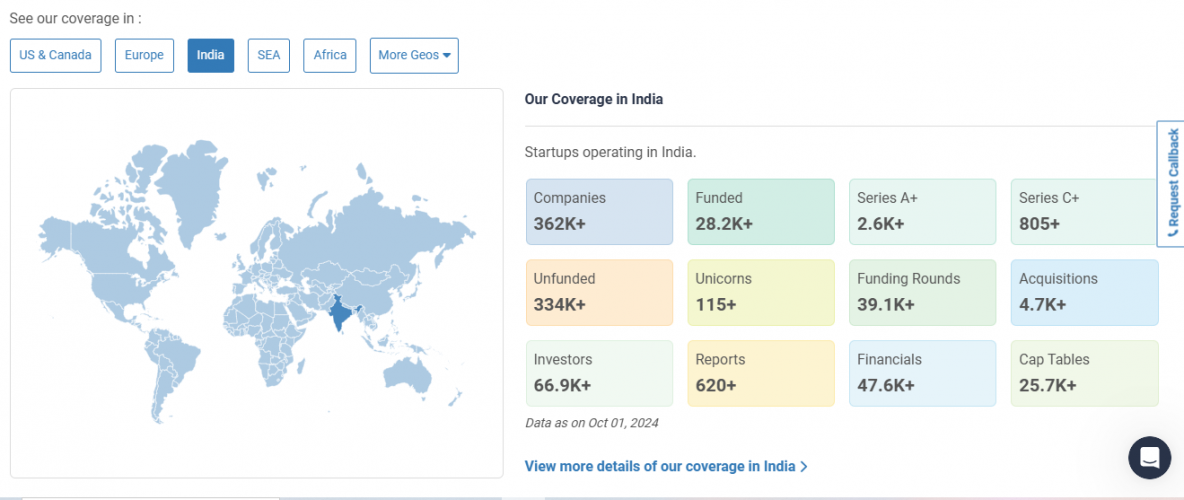Image resolution: width=1184 pixels, height=500 pixels.
Task: Click the Investors 66.9K+ card
Action: (x=599, y=373)
